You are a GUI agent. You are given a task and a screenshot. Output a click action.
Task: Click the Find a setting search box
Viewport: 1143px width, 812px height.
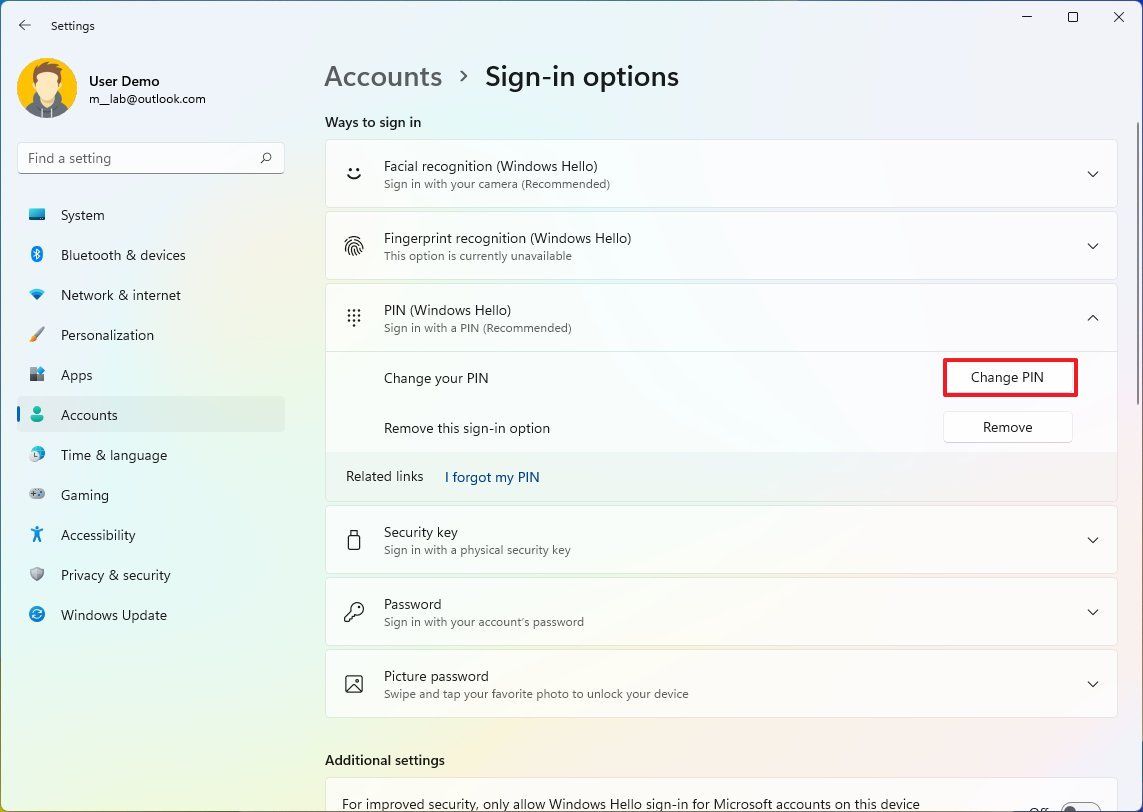coord(150,157)
